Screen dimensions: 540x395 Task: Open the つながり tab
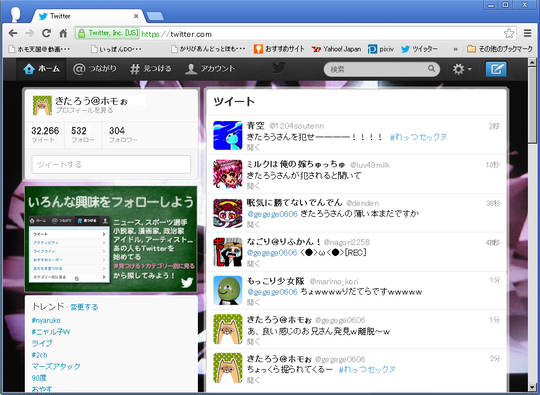[x=95, y=69]
